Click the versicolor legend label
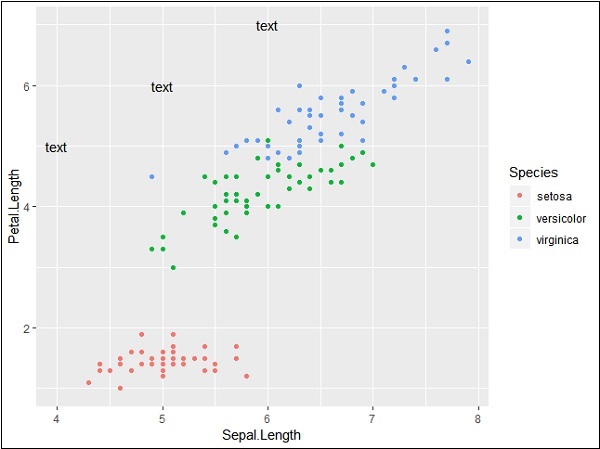The height and width of the screenshot is (449, 600). tap(561, 218)
